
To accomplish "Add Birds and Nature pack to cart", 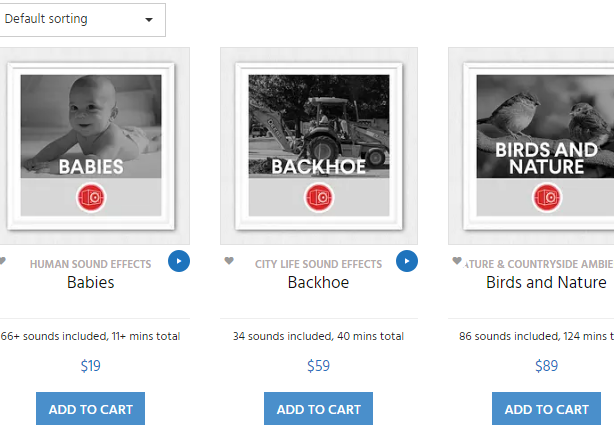I will coord(546,409).
